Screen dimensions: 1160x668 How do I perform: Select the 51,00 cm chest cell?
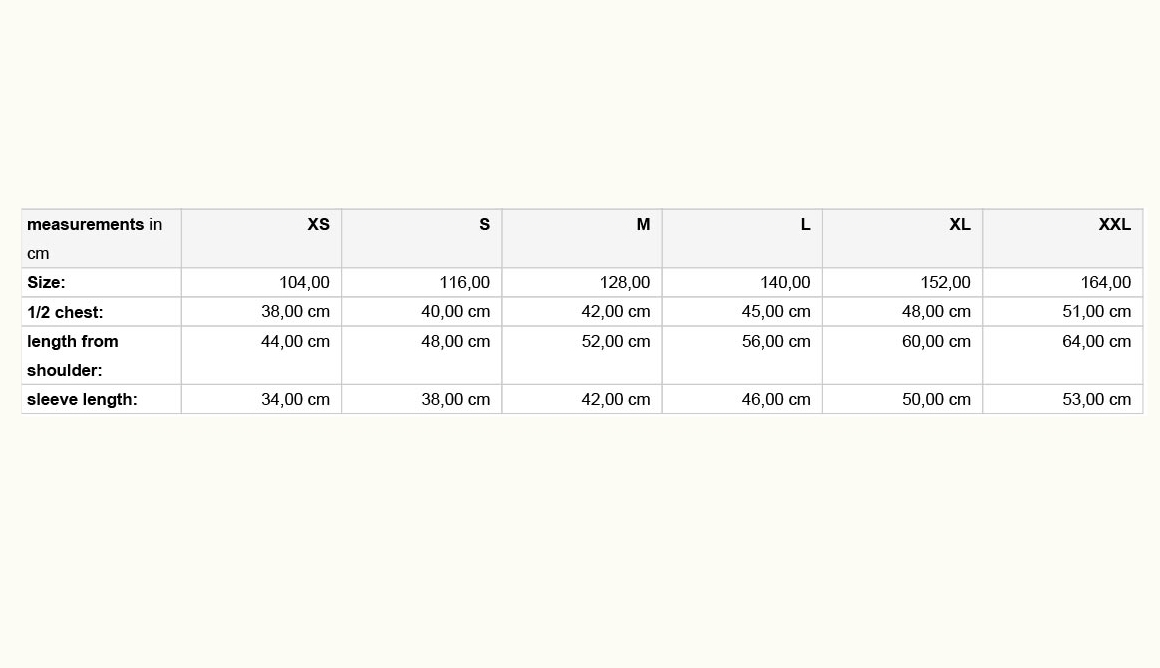(x=1063, y=311)
